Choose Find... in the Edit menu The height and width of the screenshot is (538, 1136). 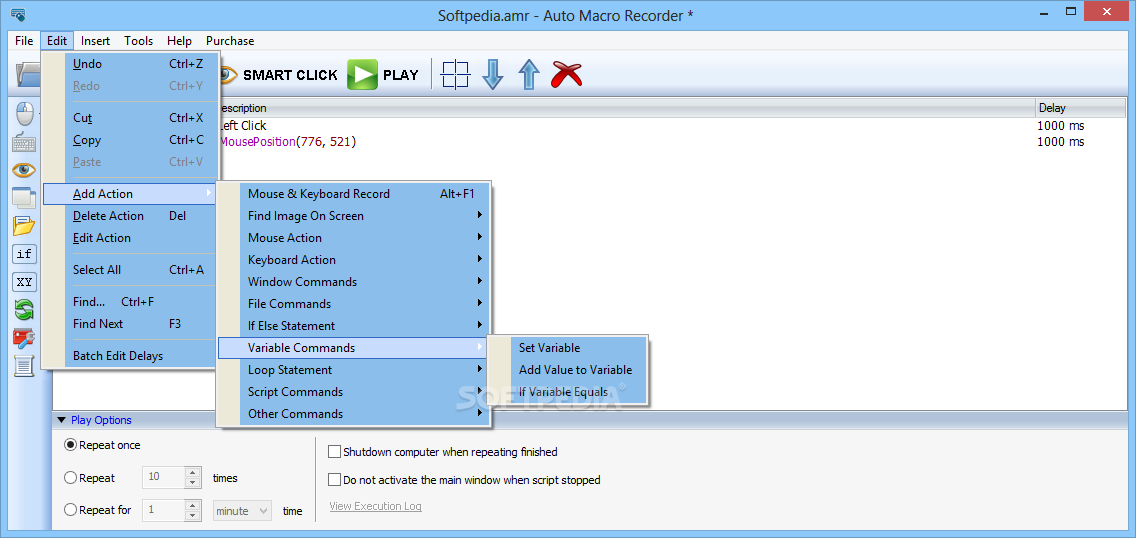pyautogui.click(x=130, y=301)
